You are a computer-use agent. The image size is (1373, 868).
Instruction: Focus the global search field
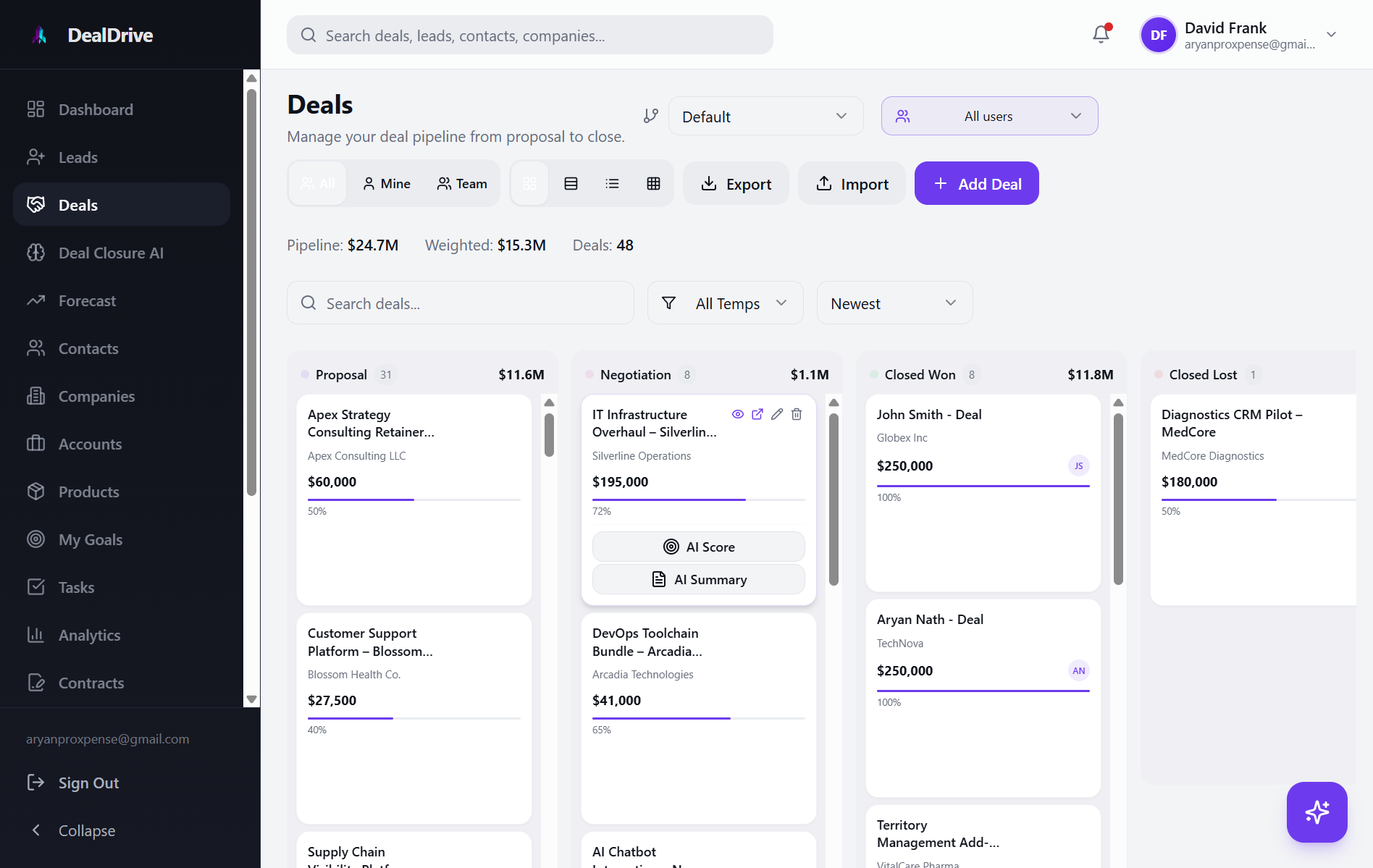(x=529, y=35)
